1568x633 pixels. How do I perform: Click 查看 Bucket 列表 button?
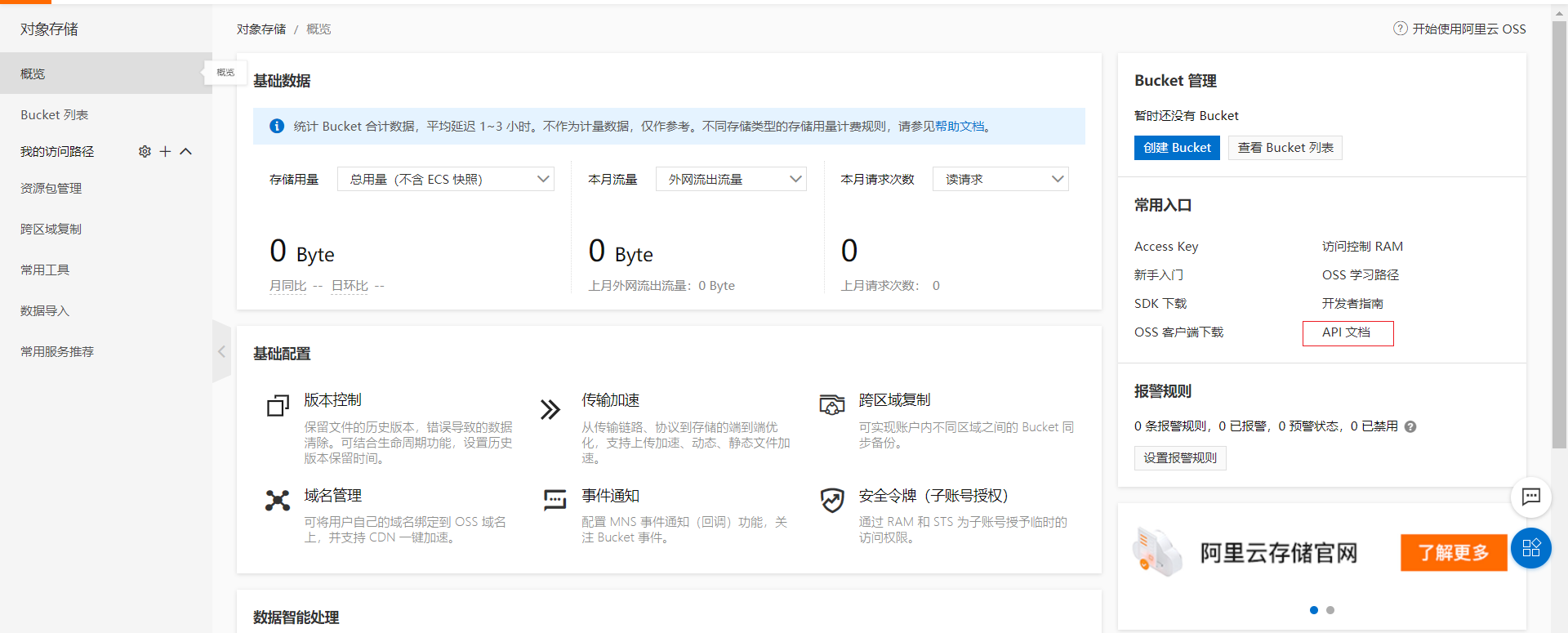click(x=1285, y=148)
